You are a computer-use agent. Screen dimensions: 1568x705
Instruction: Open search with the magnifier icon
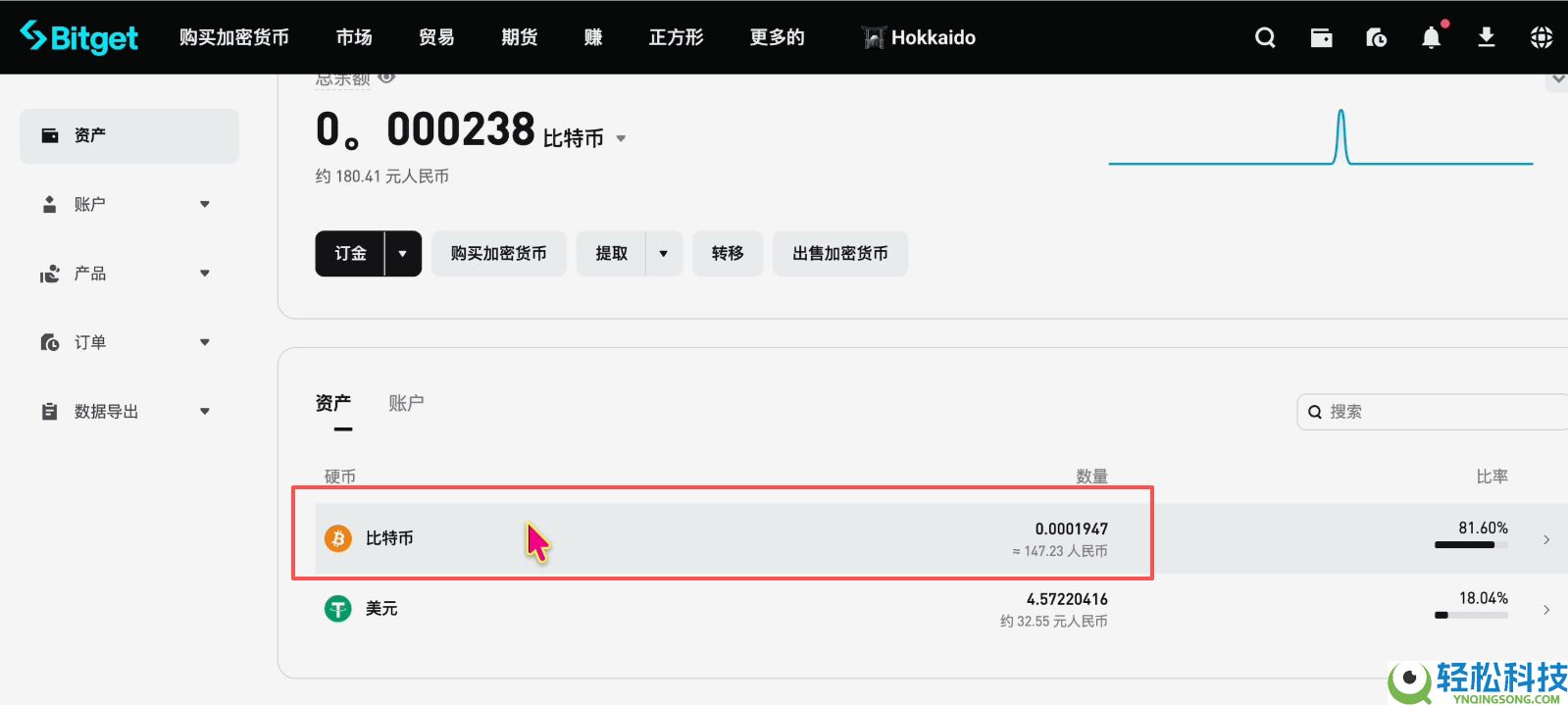point(1265,37)
